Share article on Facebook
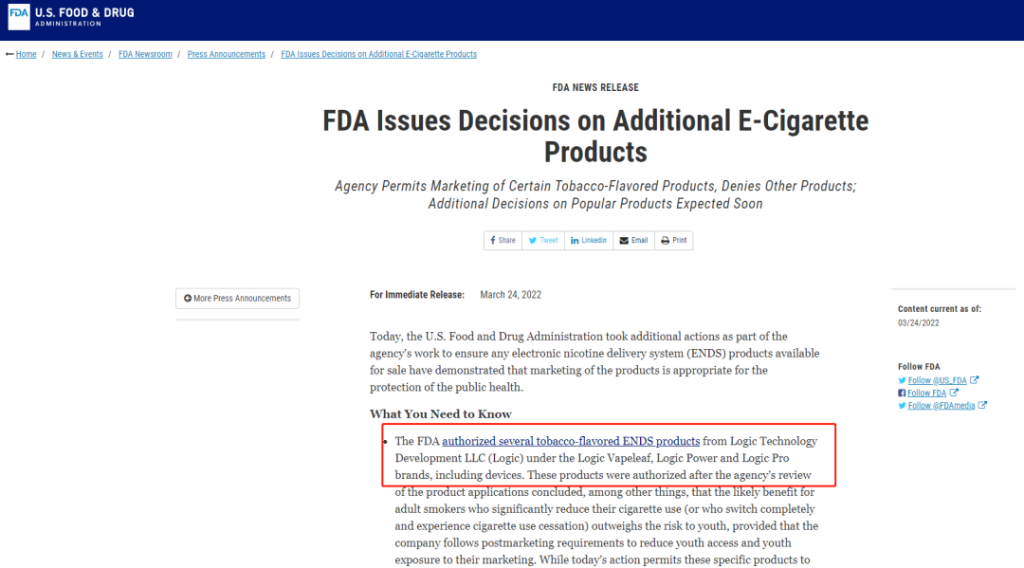Viewport: 1024px width, 568px height. (502, 240)
